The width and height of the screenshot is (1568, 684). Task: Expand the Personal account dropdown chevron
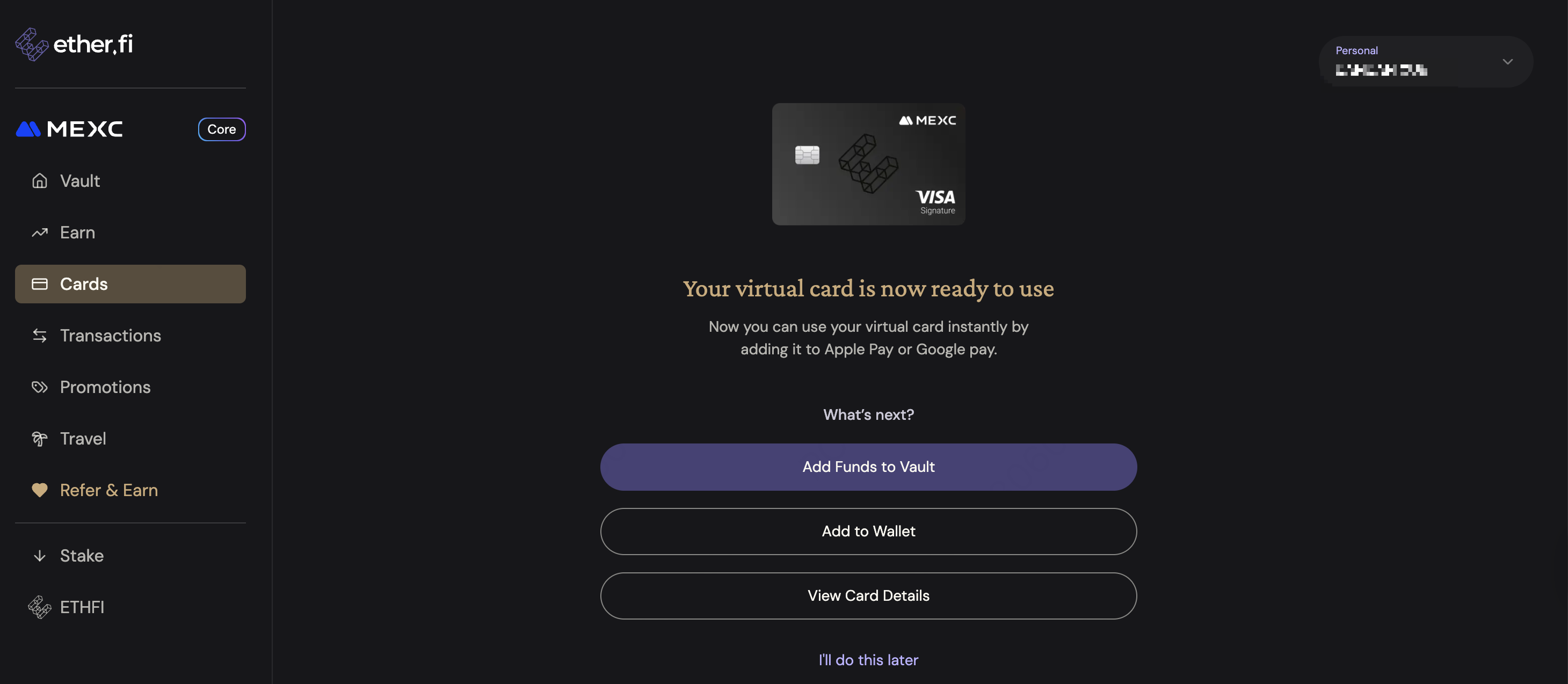tap(1507, 61)
